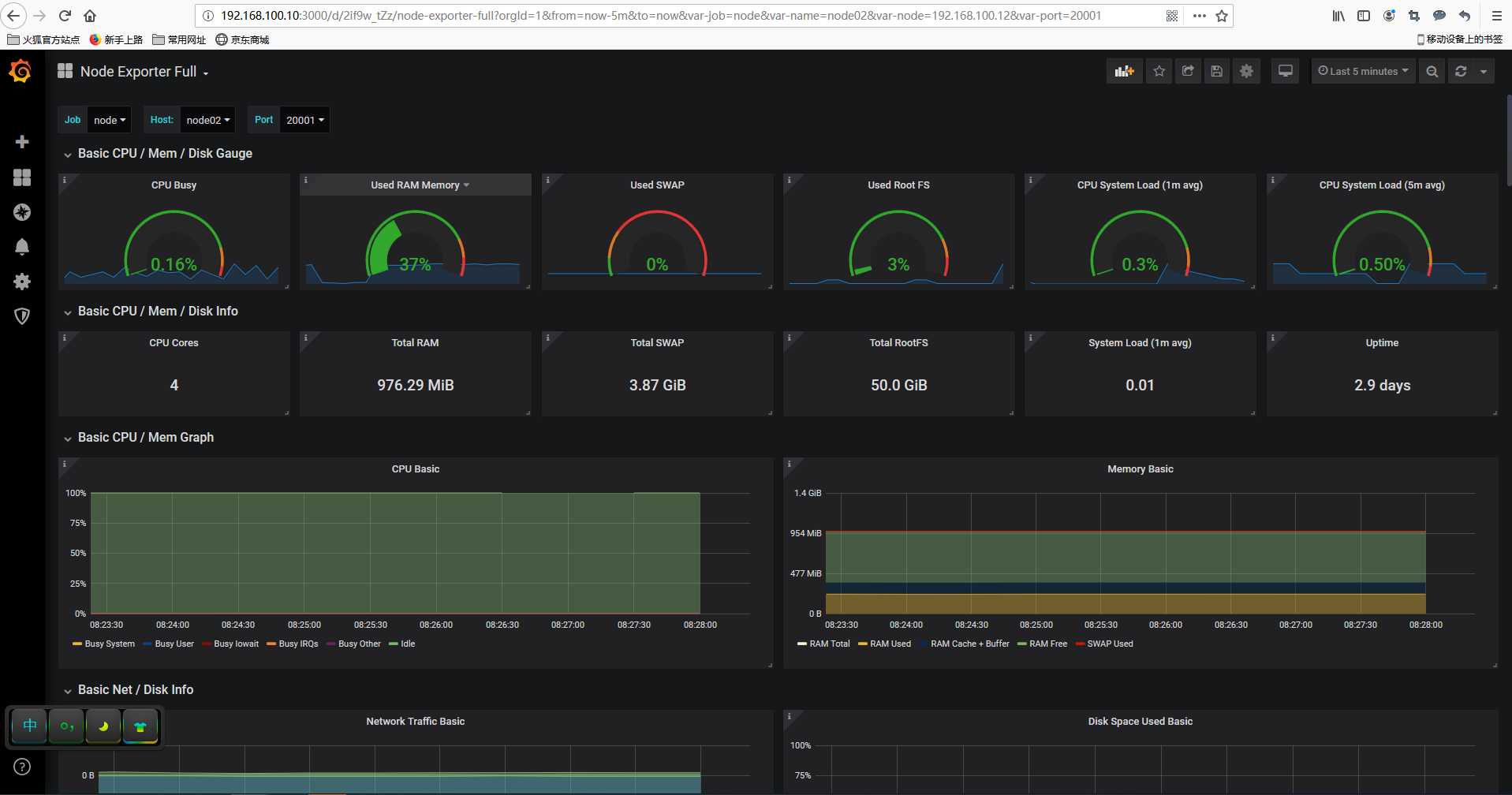Switch input language with the 中 button
1512x795 pixels.
[30, 726]
